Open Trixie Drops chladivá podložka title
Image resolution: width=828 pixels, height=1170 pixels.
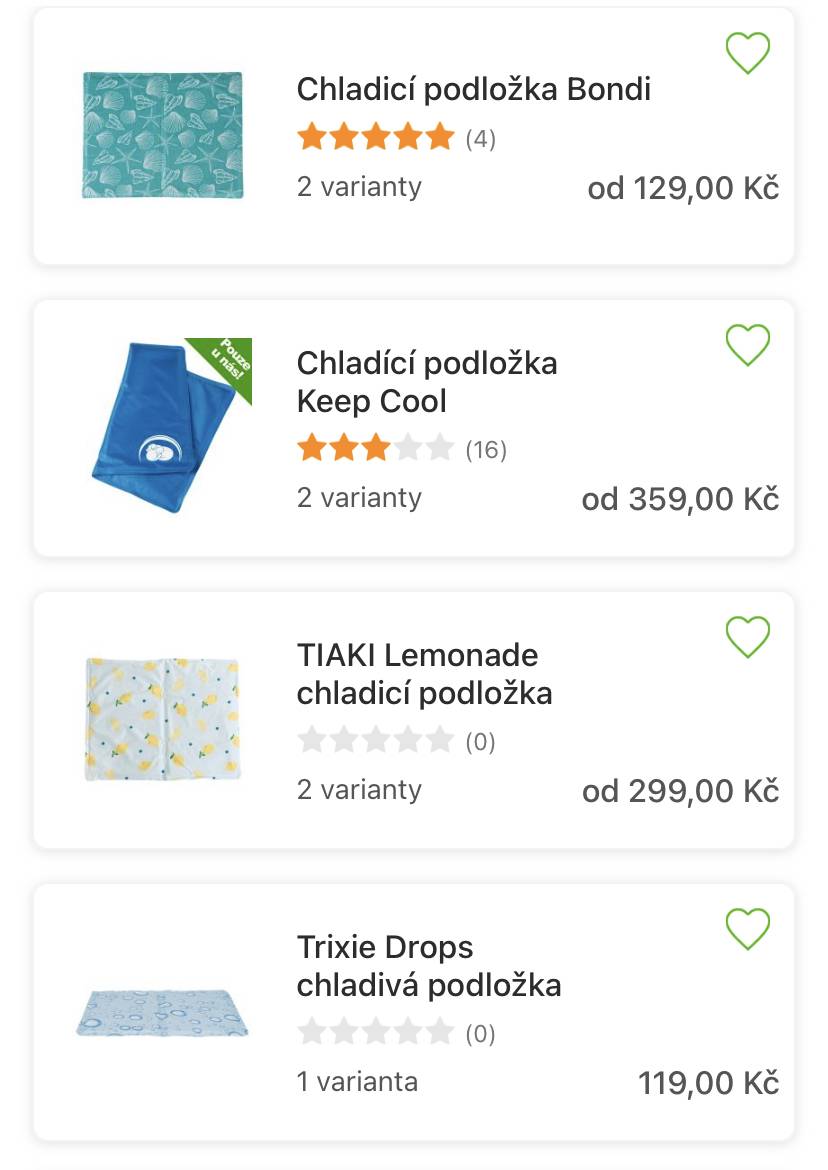click(x=429, y=966)
